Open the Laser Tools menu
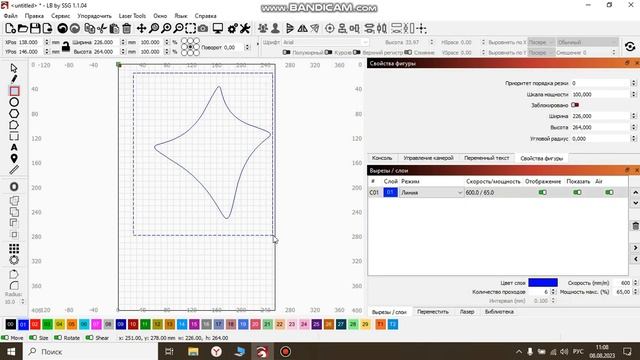The width and height of the screenshot is (640, 360). tap(132, 16)
